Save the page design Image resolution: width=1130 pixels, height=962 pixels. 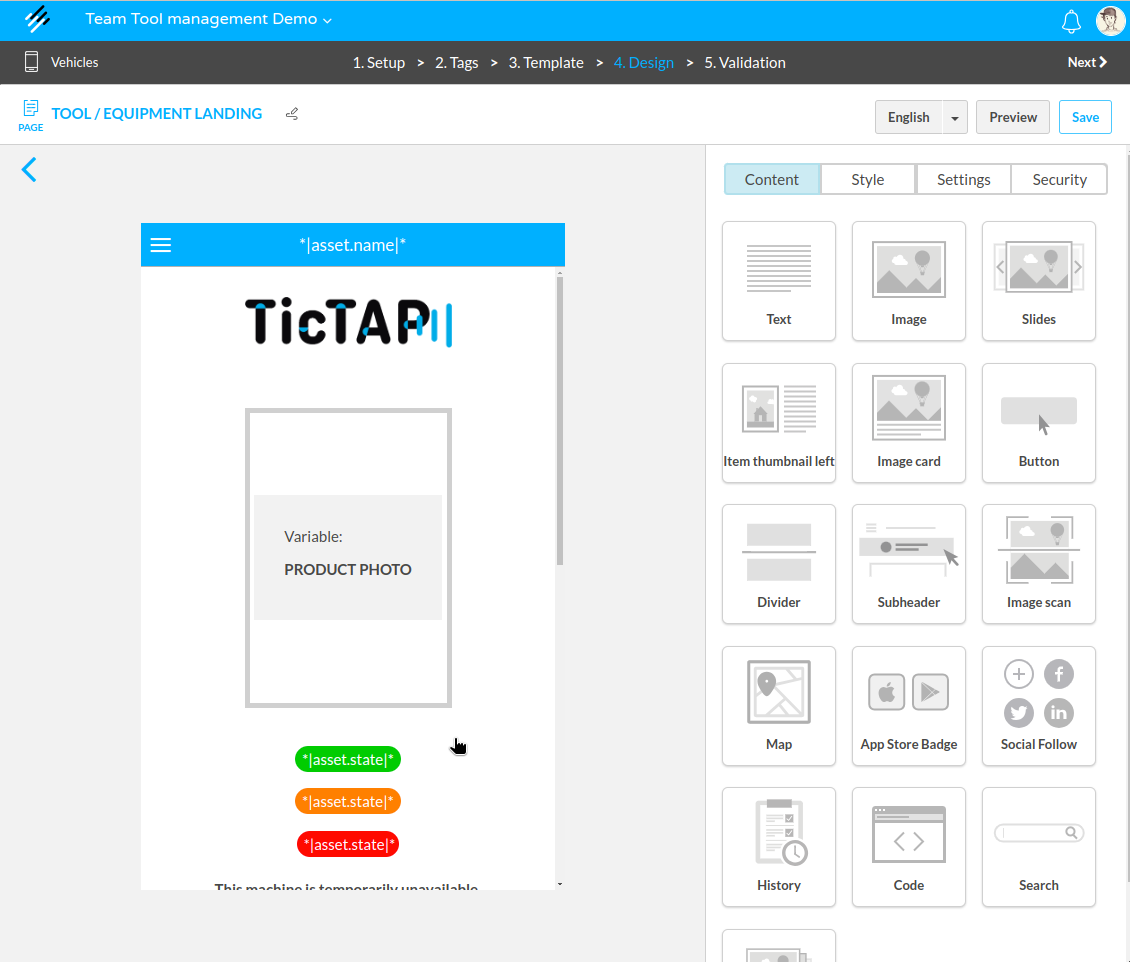pos(1085,117)
